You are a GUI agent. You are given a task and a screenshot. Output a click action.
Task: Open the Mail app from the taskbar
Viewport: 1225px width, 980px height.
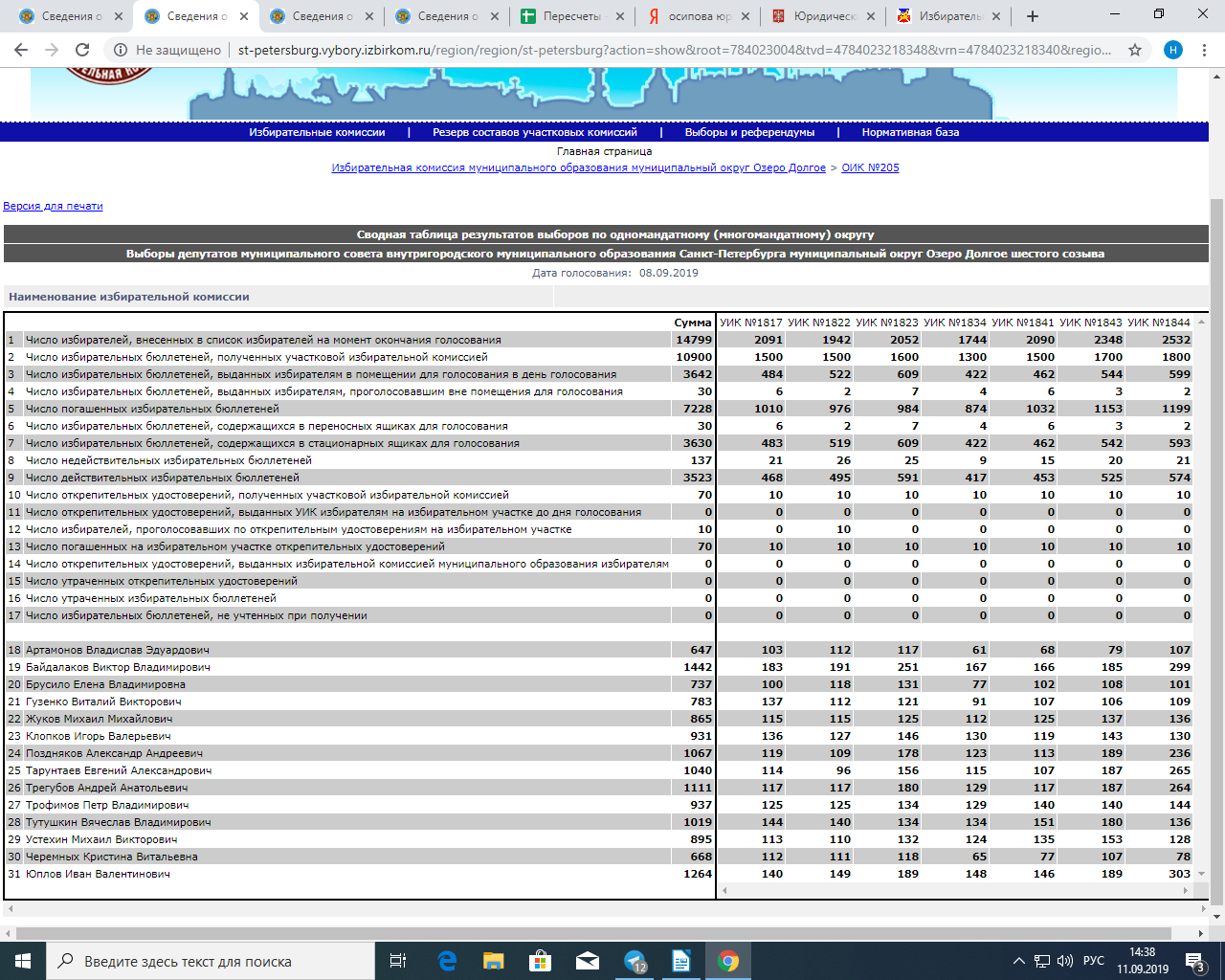(x=588, y=961)
